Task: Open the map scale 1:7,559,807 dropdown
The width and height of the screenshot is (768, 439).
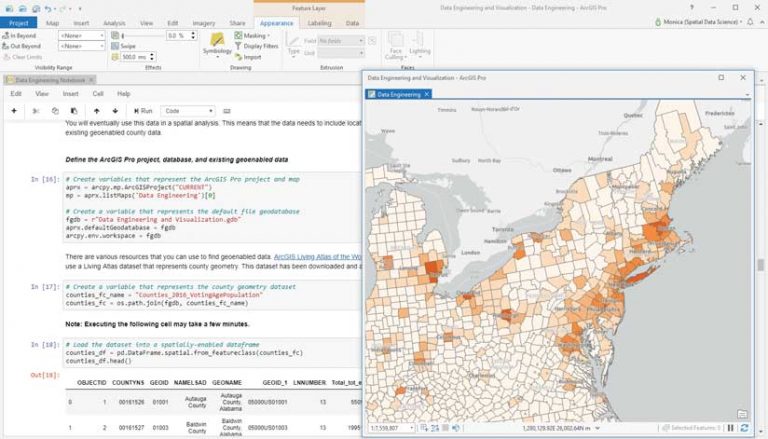Action: point(411,428)
